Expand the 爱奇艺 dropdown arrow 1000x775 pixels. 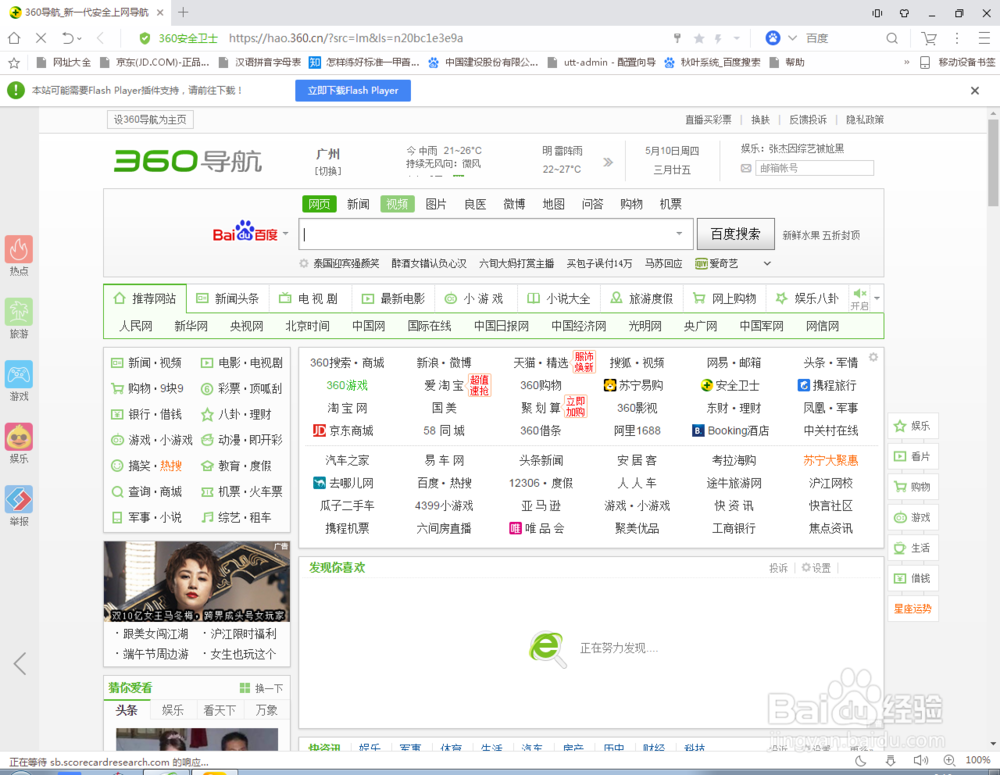[766, 263]
